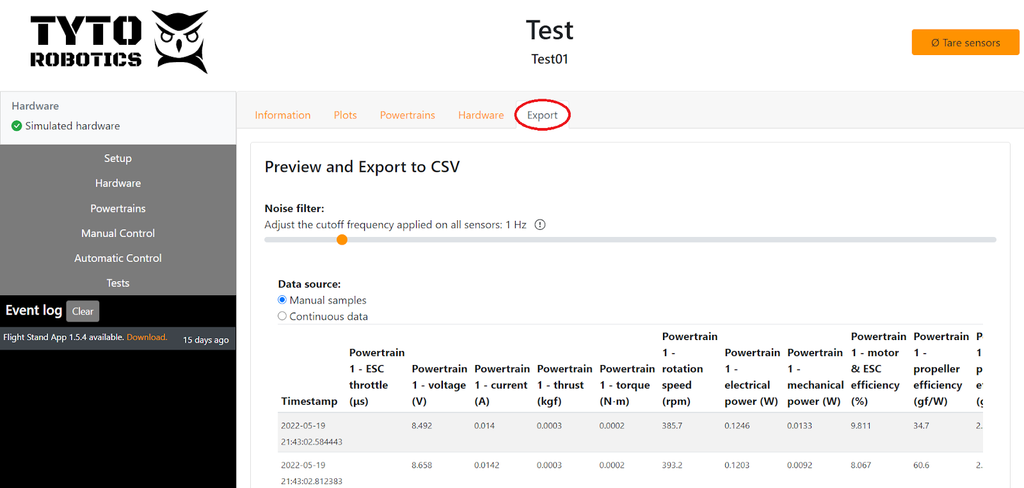The width and height of the screenshot is (1024, 488).
Task: Go to Powertrains in the sidebar
Action: [x=118, y=209]
